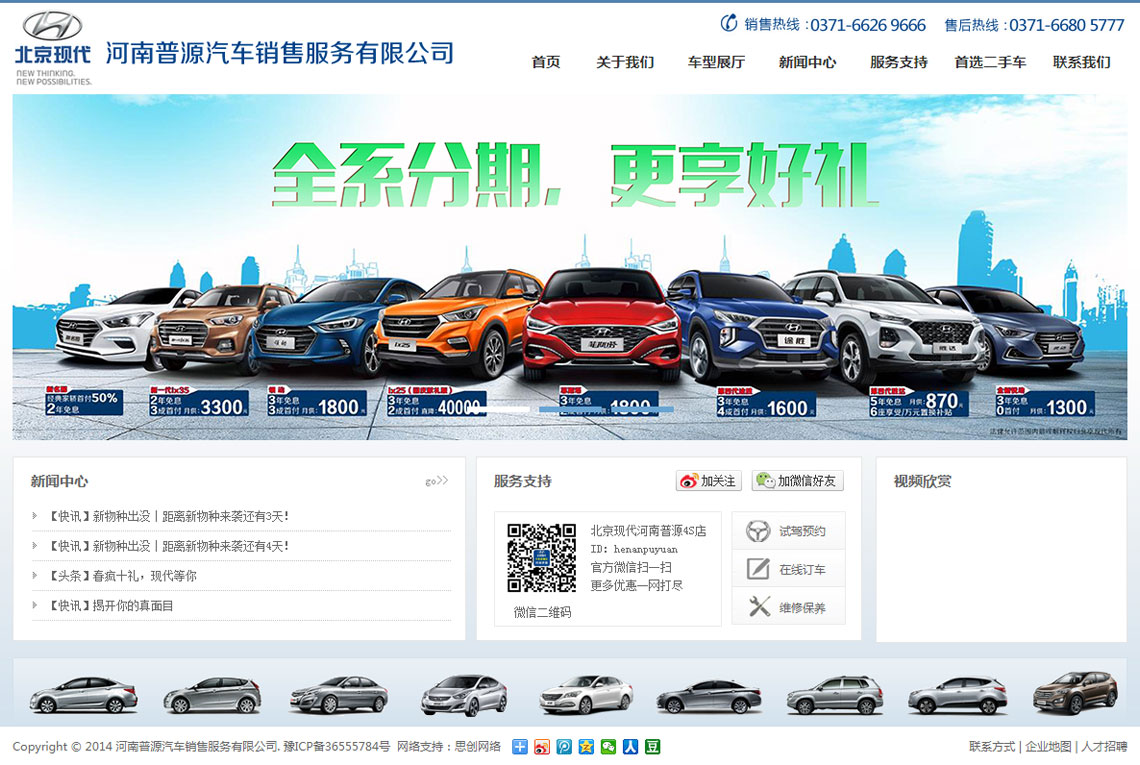Click the pencil 在线订车 icon
This screenshot has width=1140, height=765.
(x=758, y=569)
